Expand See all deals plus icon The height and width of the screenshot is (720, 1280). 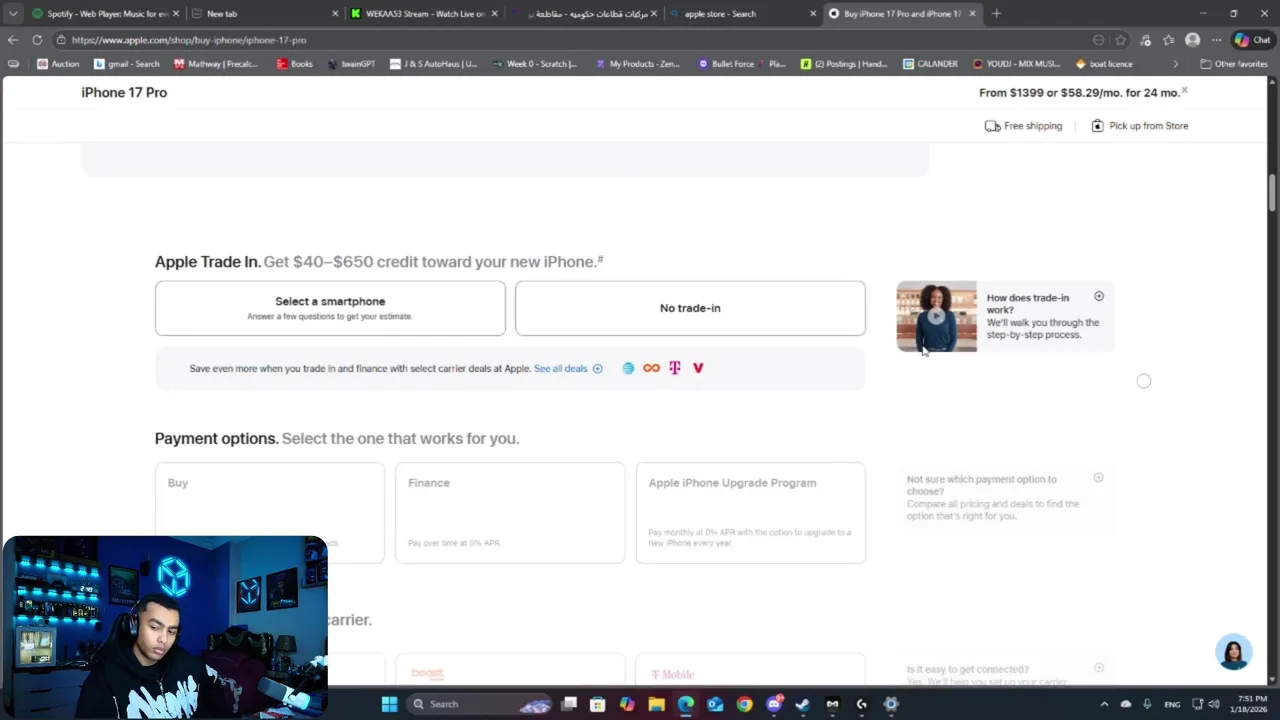597,369
